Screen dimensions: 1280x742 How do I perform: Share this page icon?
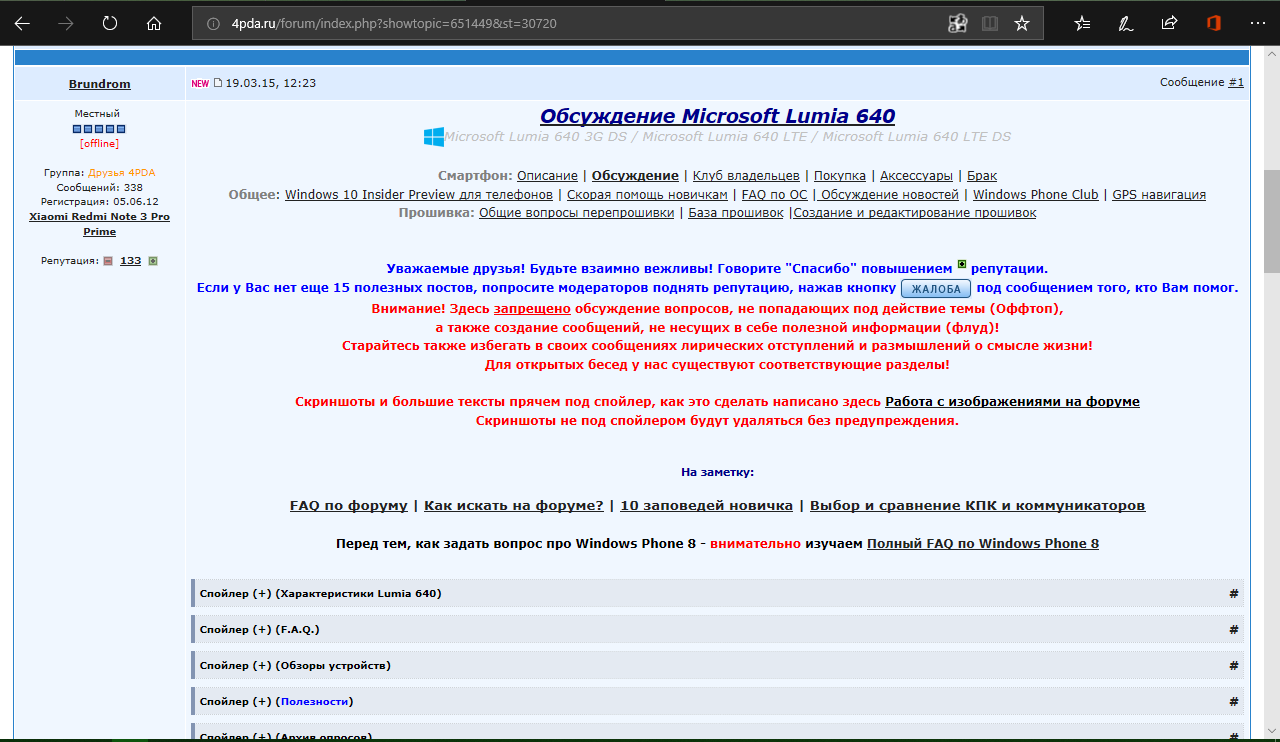click(x=1169, y=23)
